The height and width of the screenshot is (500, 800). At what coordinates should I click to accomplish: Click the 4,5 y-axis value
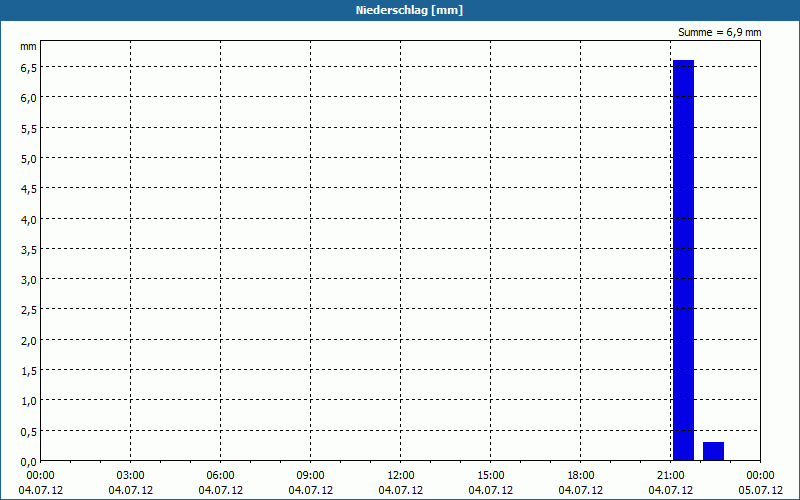[x=28, y=189]
